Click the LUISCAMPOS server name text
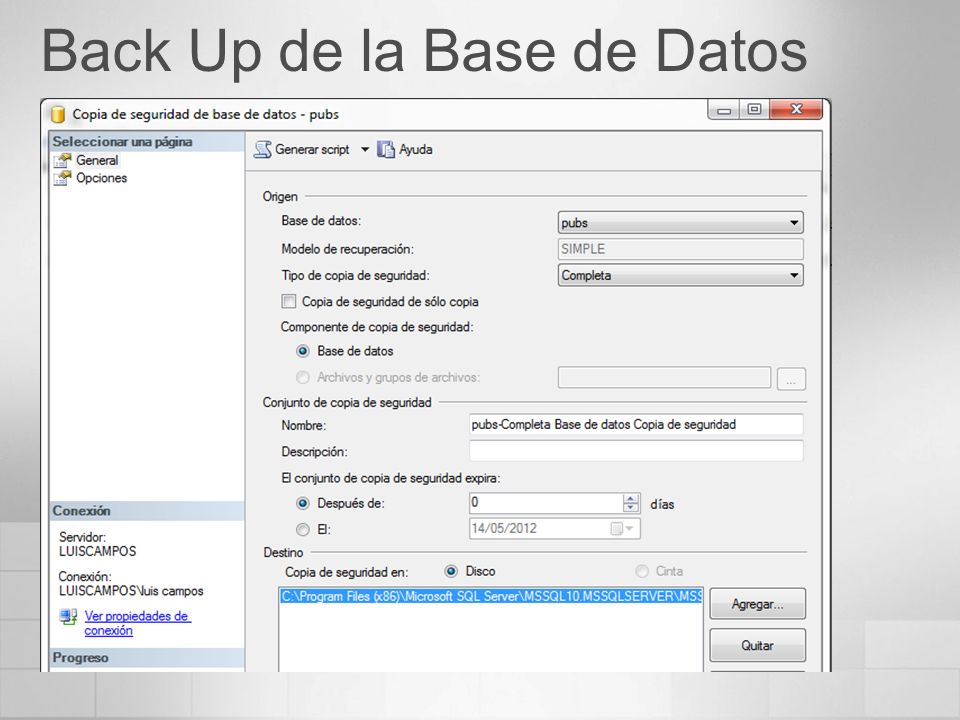The image size is (960, 720). 98,552
